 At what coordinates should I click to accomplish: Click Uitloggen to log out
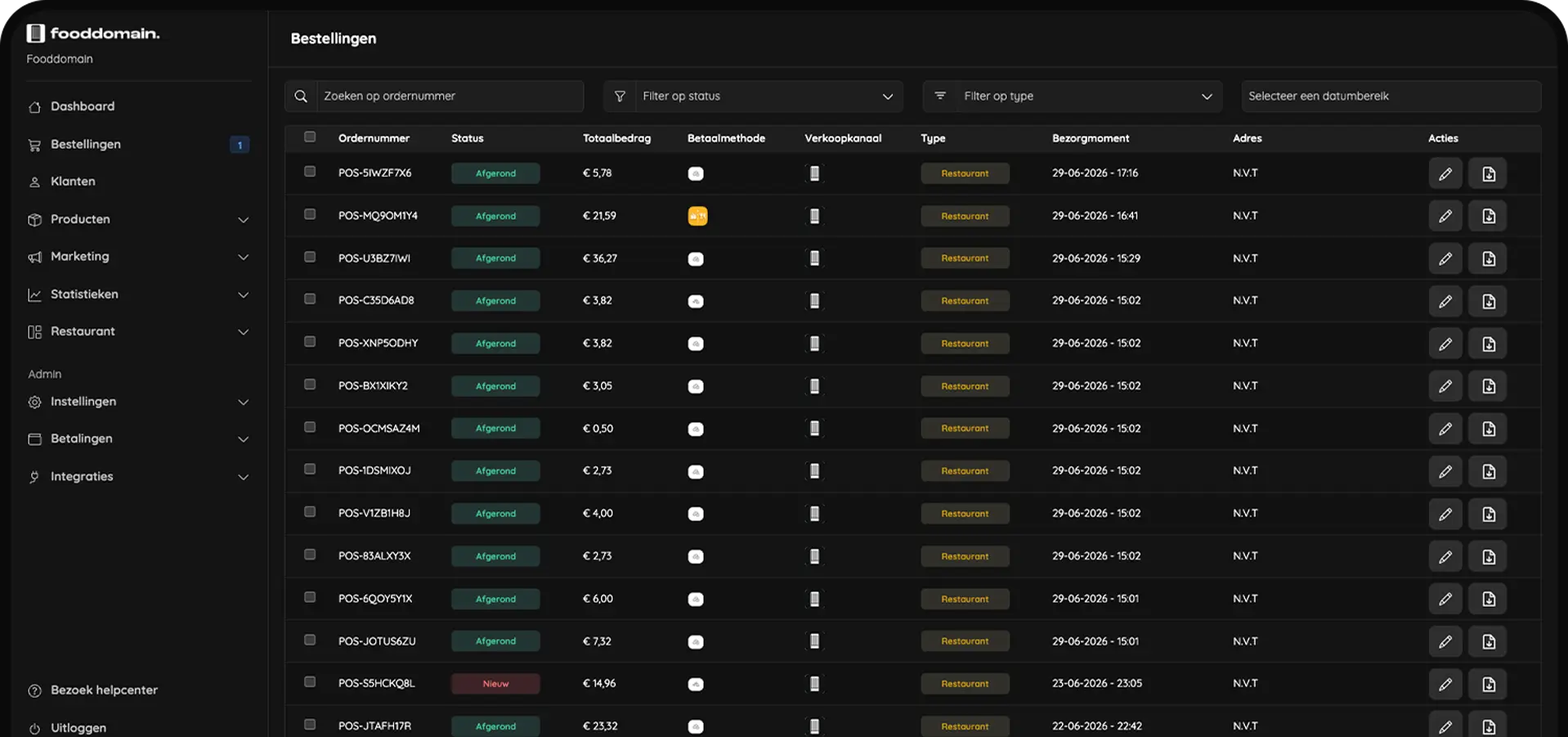click(x=78, y=728)
